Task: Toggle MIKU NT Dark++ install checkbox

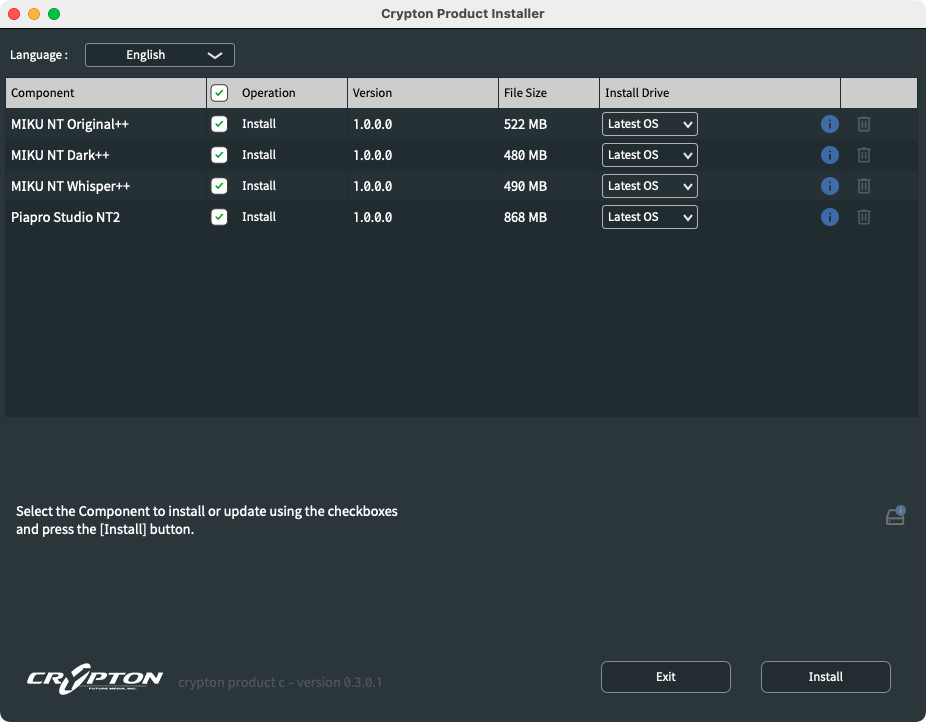Action: (219, 155)
